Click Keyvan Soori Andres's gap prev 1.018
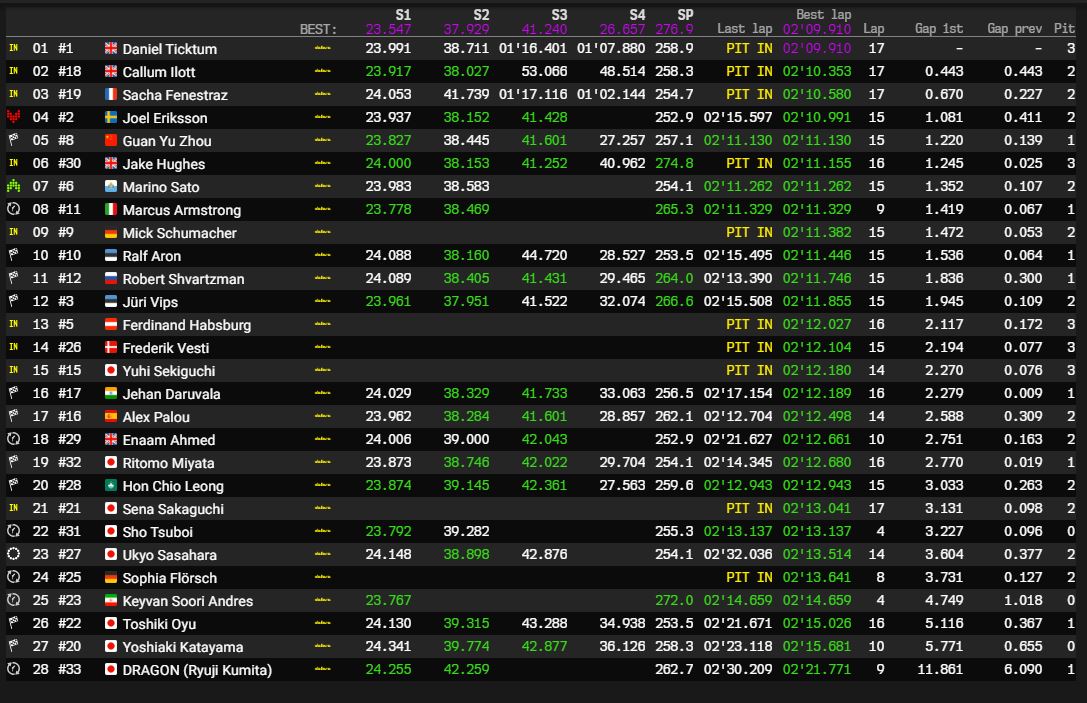Screen dimensions: 1087x703 tap(1023, 600)
